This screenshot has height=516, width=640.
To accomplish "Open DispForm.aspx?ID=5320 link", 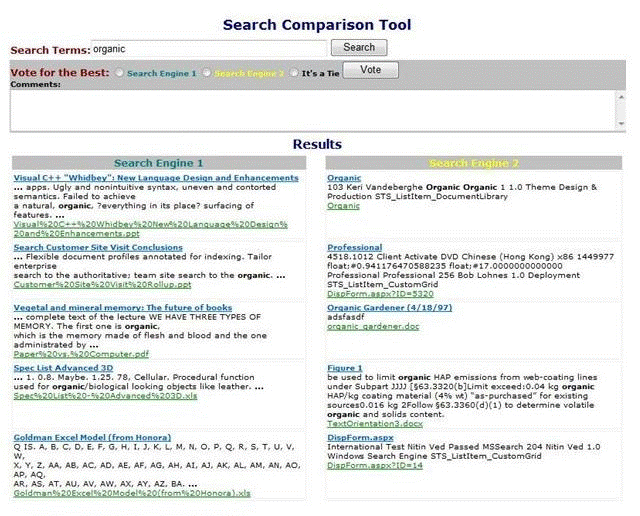I will pyautogui.click(x=380, y=294).
